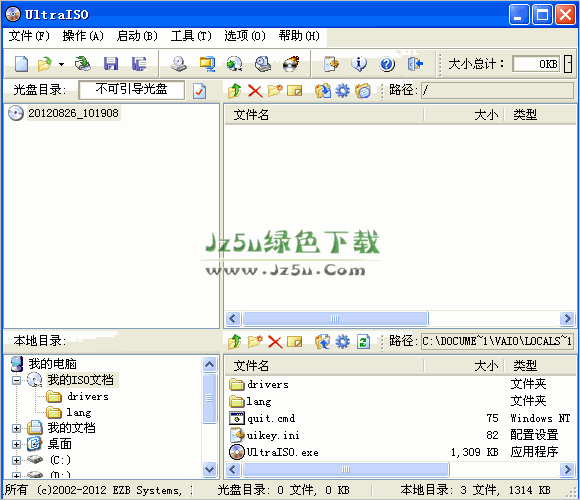Select lang folder in local tree

coord(79,412)
